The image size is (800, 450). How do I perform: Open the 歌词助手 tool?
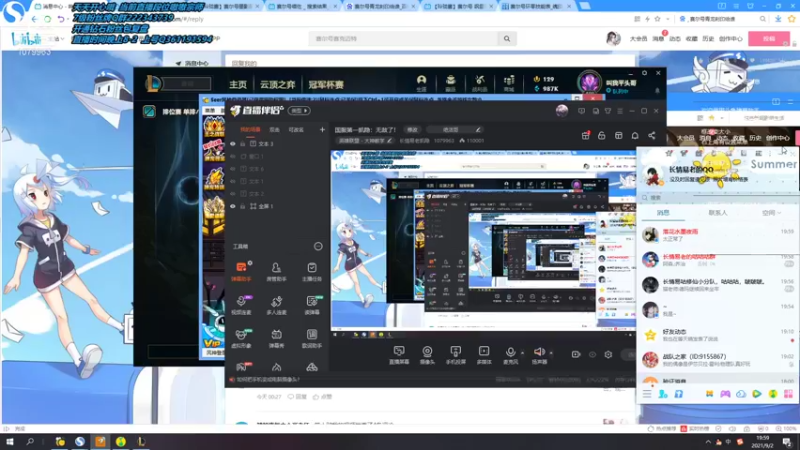tap(312, 338)
